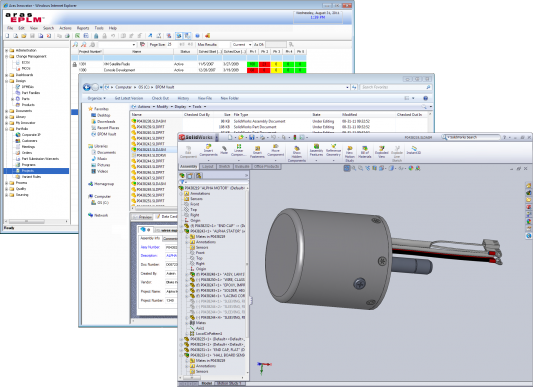The image size is (533, 387).
Task: Switch to the Evaluate tab
Action: [x=242, y=166]
